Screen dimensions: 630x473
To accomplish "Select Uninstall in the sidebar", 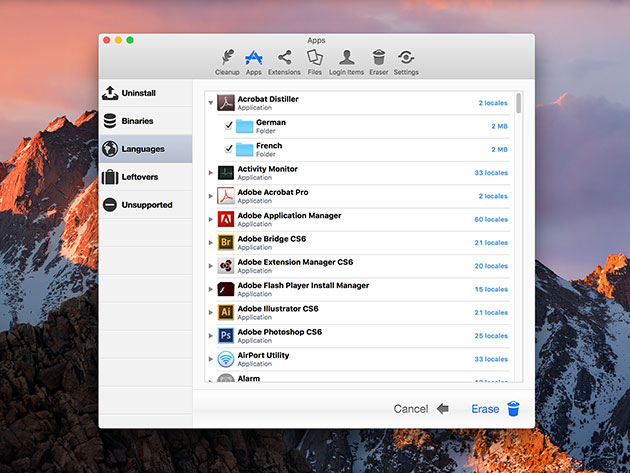I will pos(145,93).
